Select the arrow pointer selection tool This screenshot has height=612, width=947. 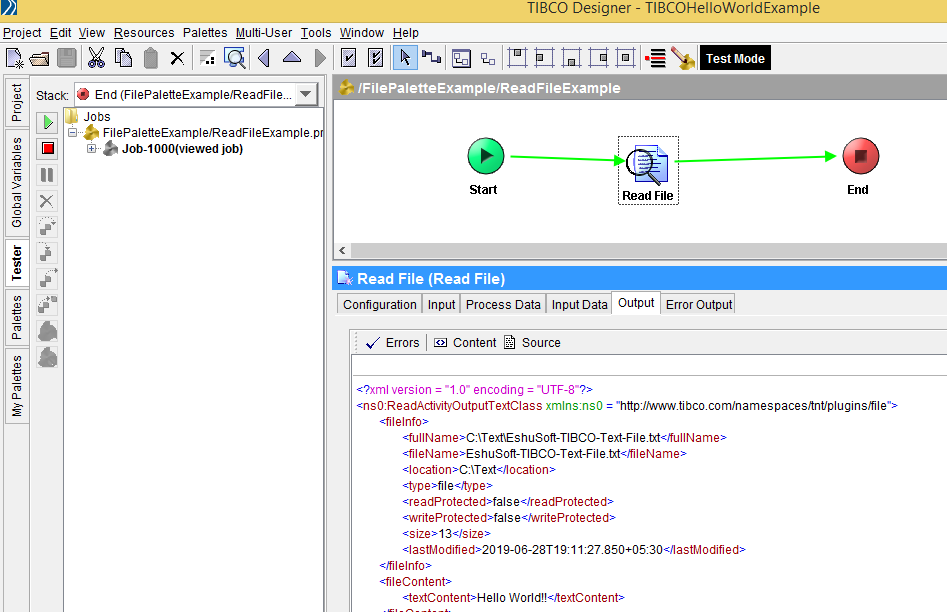coord(405,58)
